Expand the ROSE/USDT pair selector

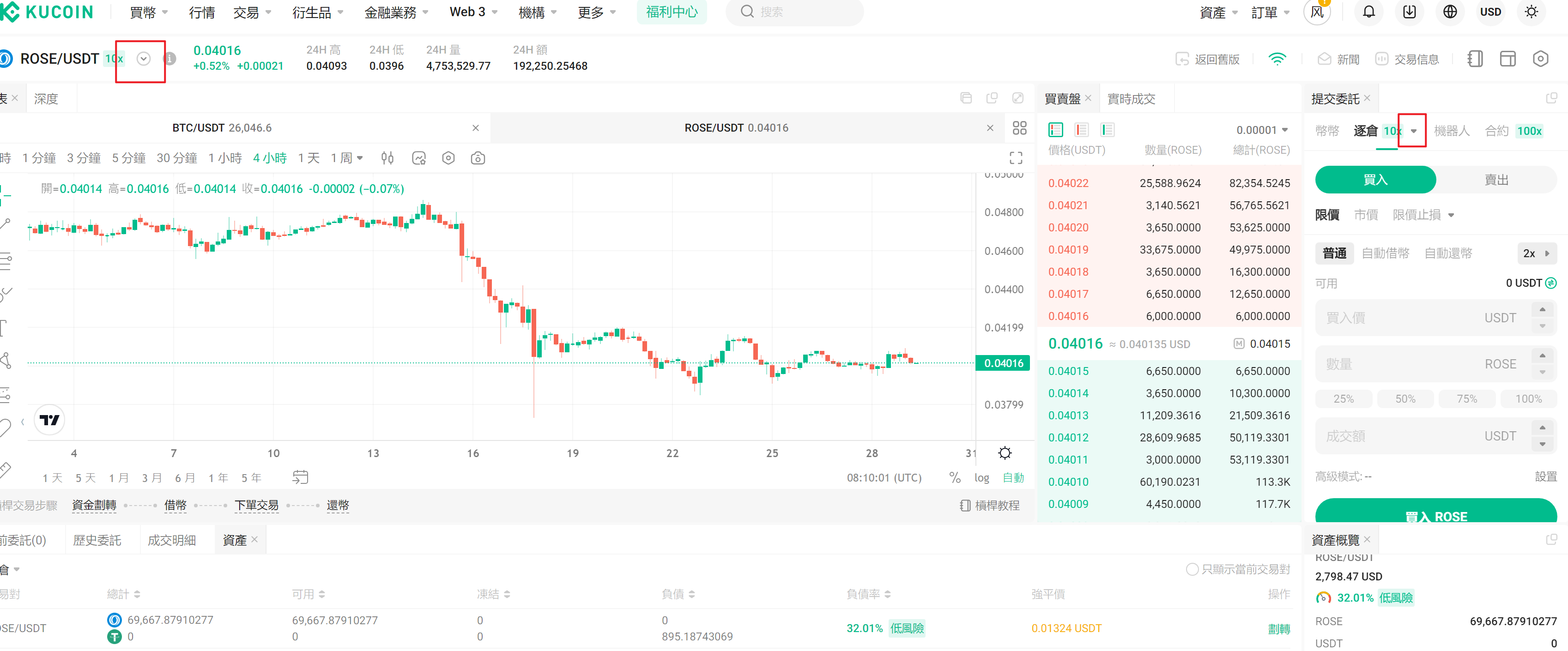[x=144, y=59]
